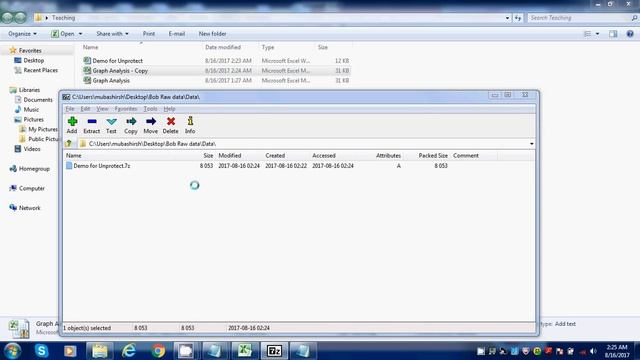Open Documents library
This screenshot has width=640, height=360.
[38, 100]
